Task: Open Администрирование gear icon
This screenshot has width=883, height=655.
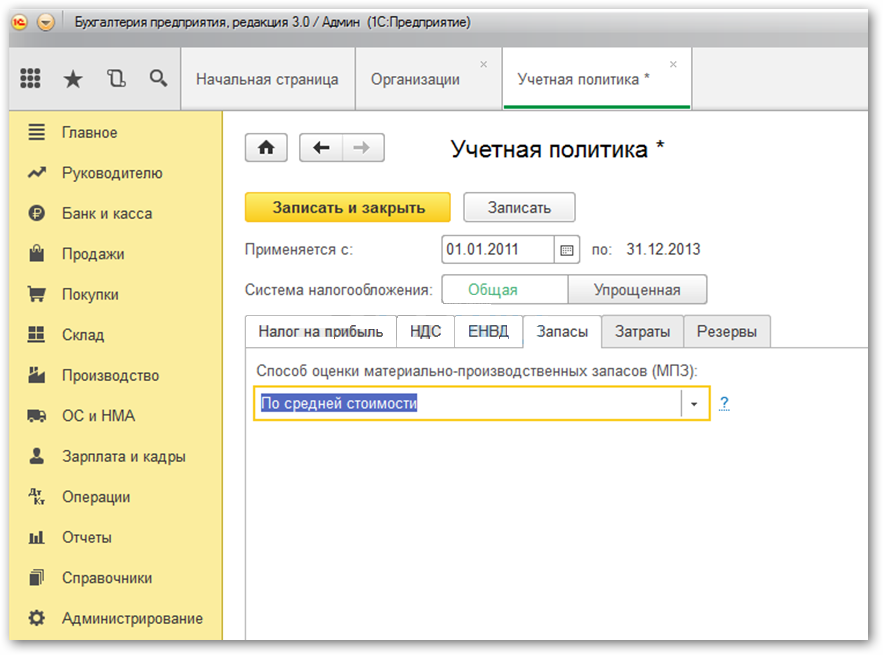Action: [37, 618]
